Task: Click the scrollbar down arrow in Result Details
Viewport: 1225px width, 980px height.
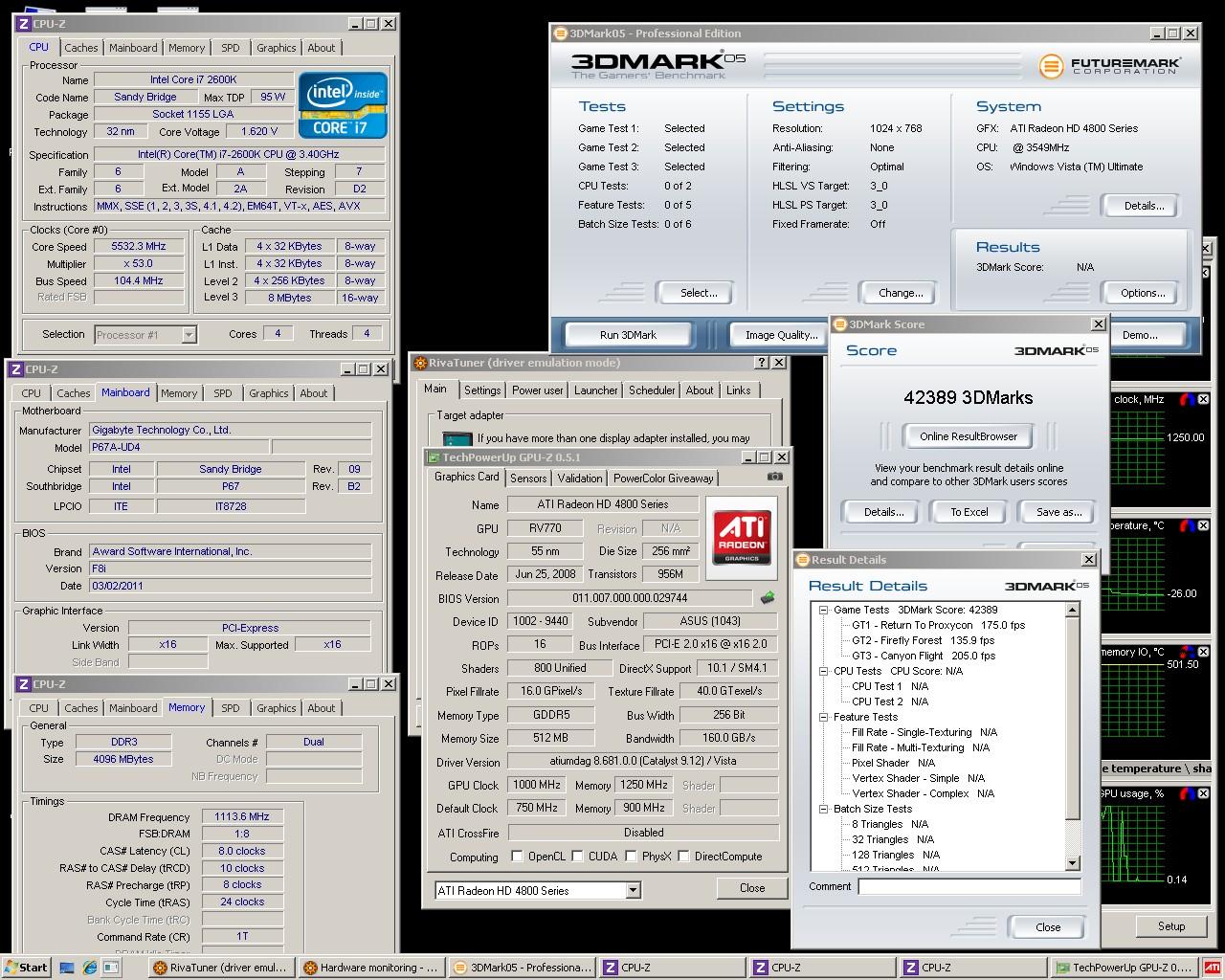Action: click(1073, 862)
